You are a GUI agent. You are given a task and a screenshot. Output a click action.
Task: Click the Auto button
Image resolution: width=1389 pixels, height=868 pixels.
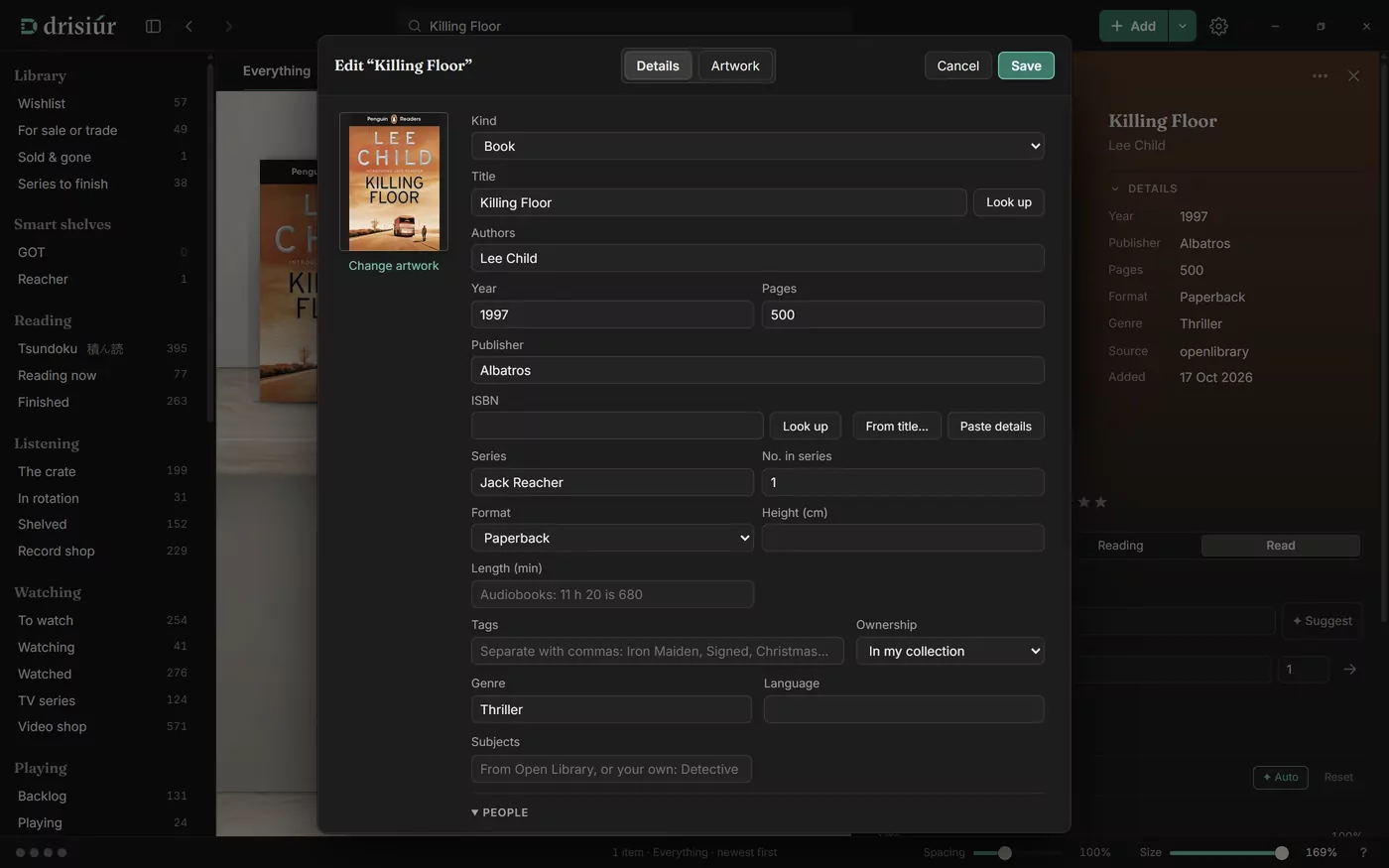1280,777
